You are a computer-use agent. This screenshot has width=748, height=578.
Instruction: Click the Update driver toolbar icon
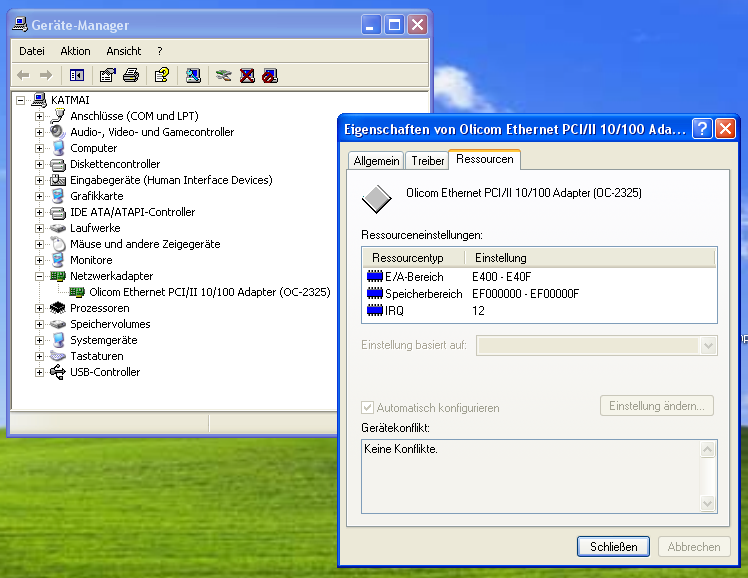[223, 75]
